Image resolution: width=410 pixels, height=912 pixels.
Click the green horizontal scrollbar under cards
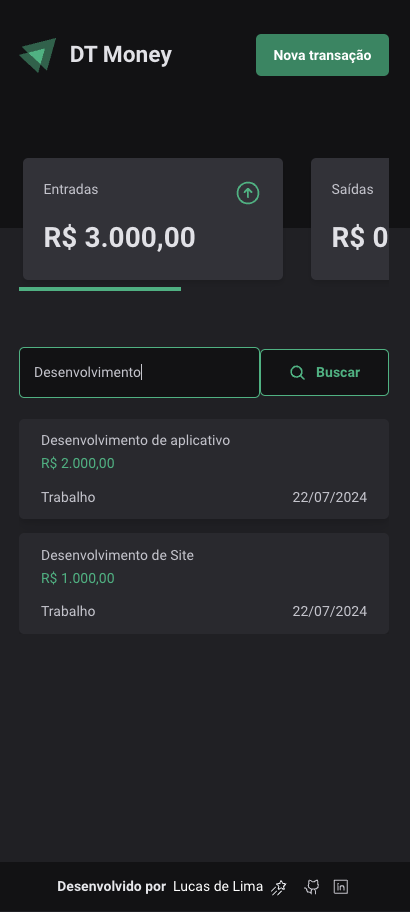click(100, 288)
